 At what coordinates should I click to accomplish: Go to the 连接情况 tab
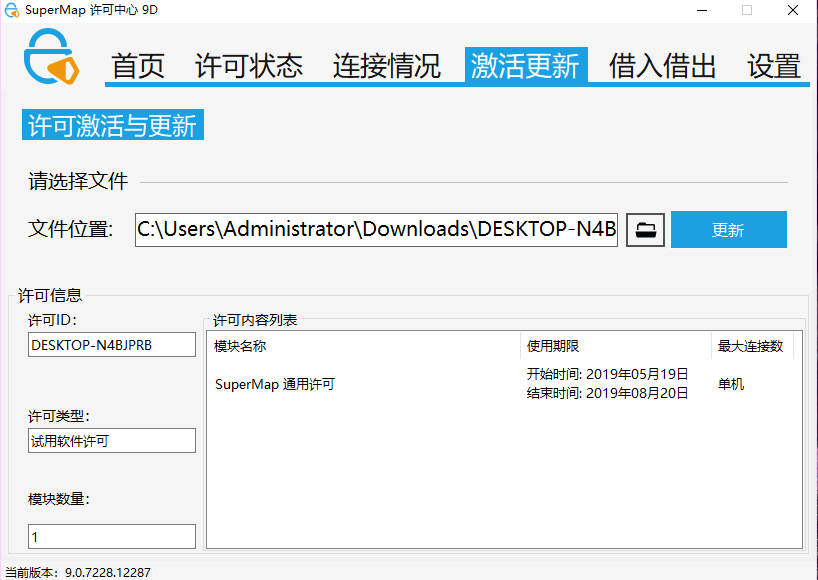[x=387, y=66]
